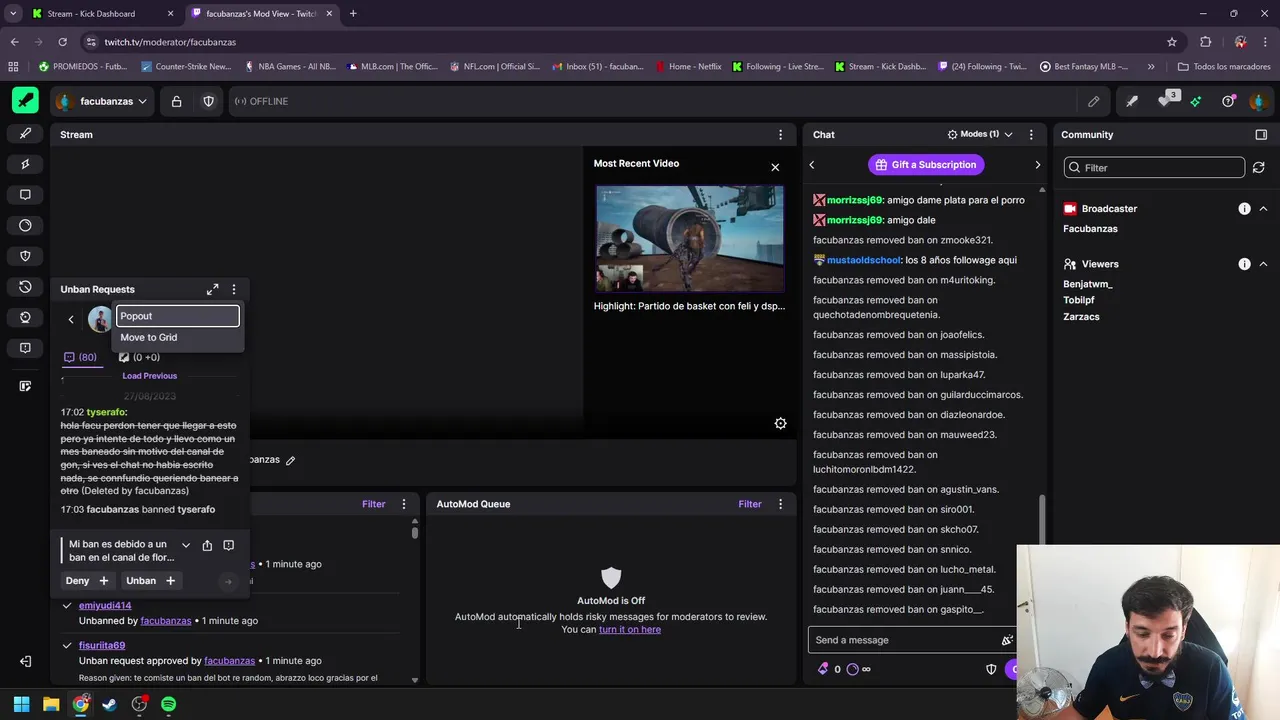The image size is (1280, 720).
Task: Open Spotify from the Windows taskbar
Action: coord(168,704)
